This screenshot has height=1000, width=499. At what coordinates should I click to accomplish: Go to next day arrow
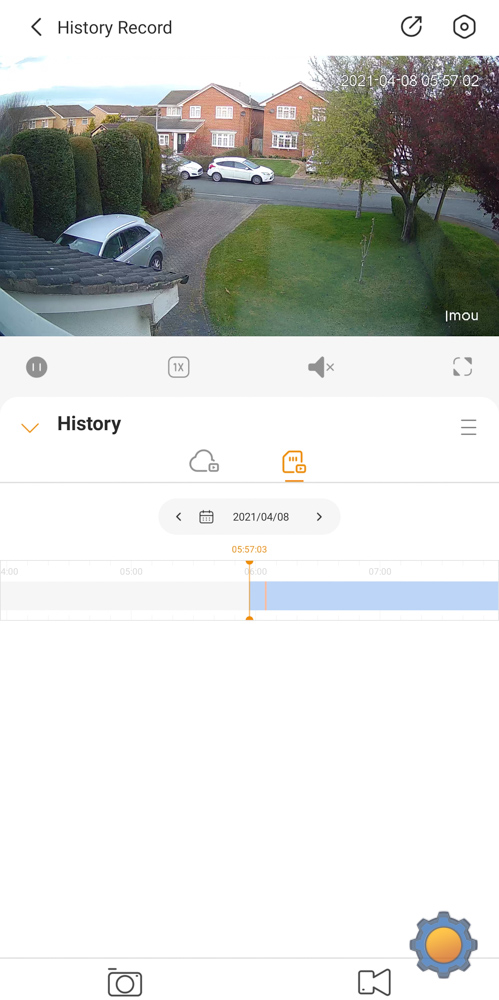pos(320,517)
